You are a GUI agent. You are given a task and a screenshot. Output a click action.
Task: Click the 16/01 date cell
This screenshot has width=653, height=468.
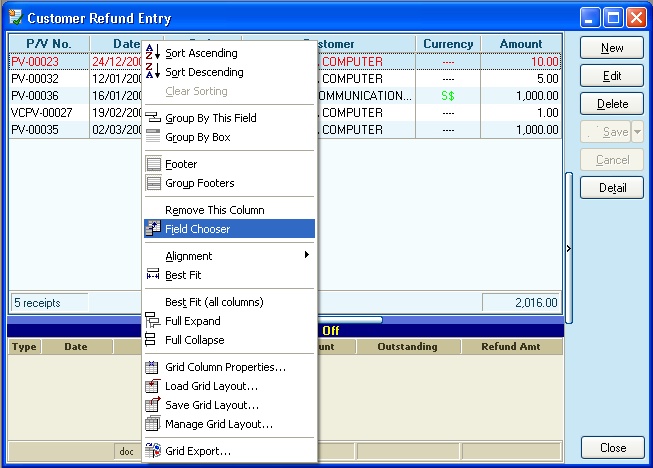pyautogui.click(x=116, y=96)
